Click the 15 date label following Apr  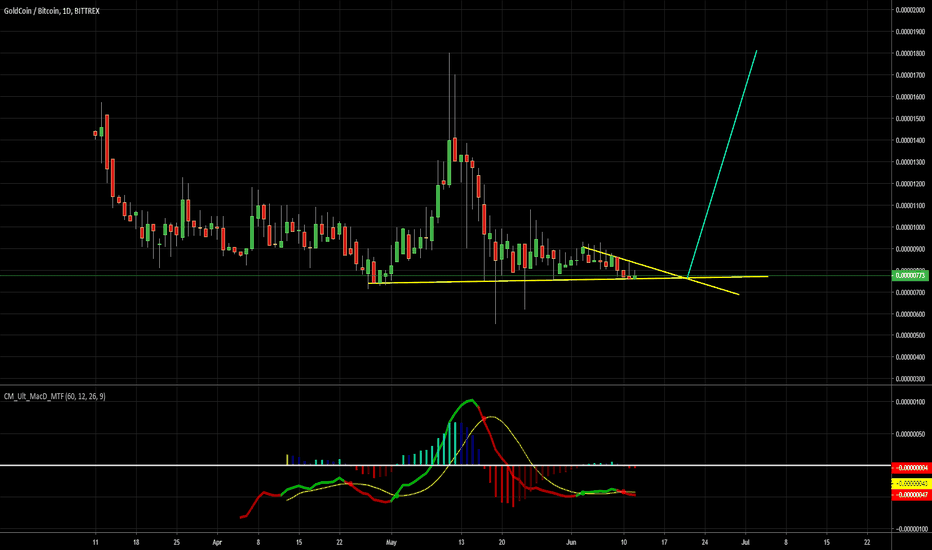pyautogui.click(x=298, y=542)
